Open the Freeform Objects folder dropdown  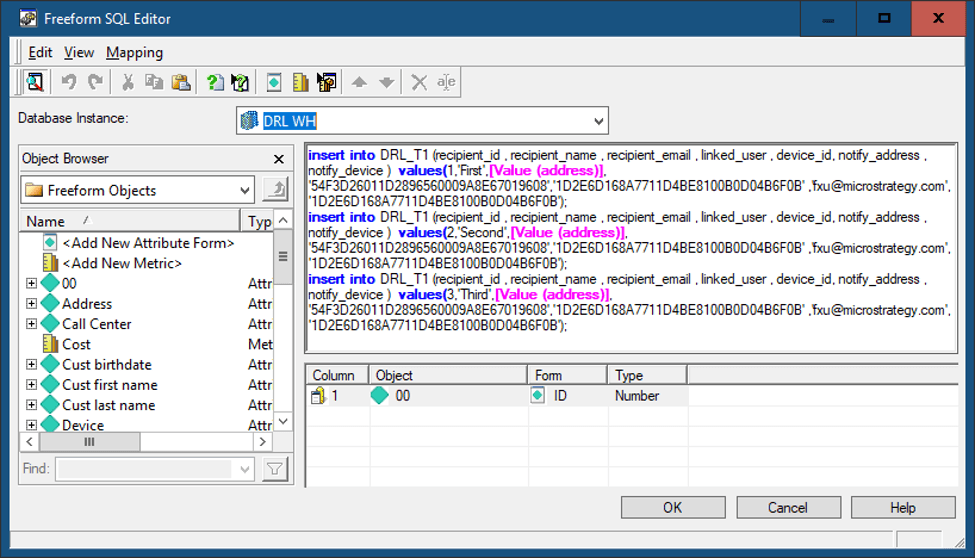pos(245,190)
